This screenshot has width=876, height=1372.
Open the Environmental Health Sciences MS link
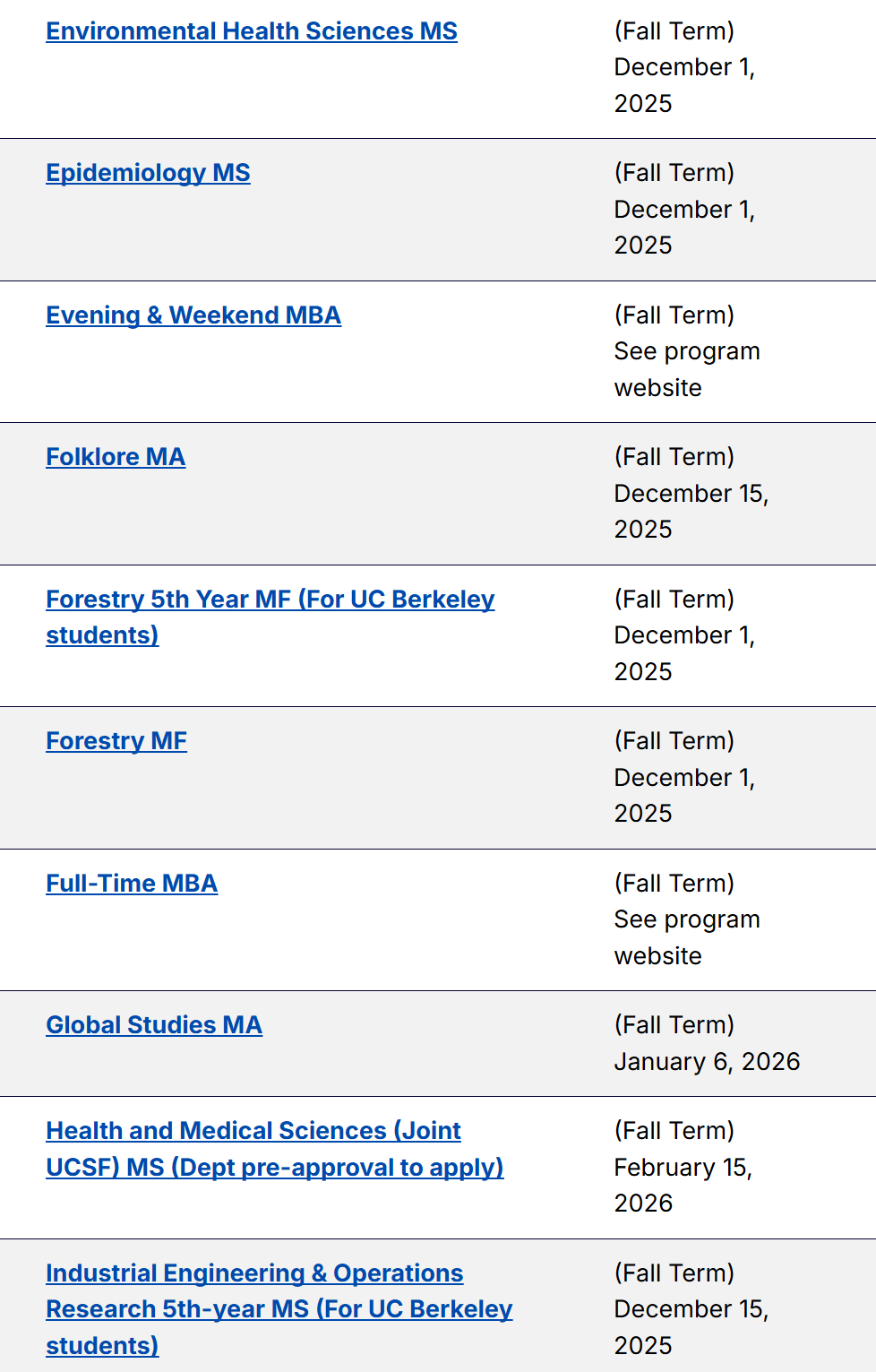[252, 31]
